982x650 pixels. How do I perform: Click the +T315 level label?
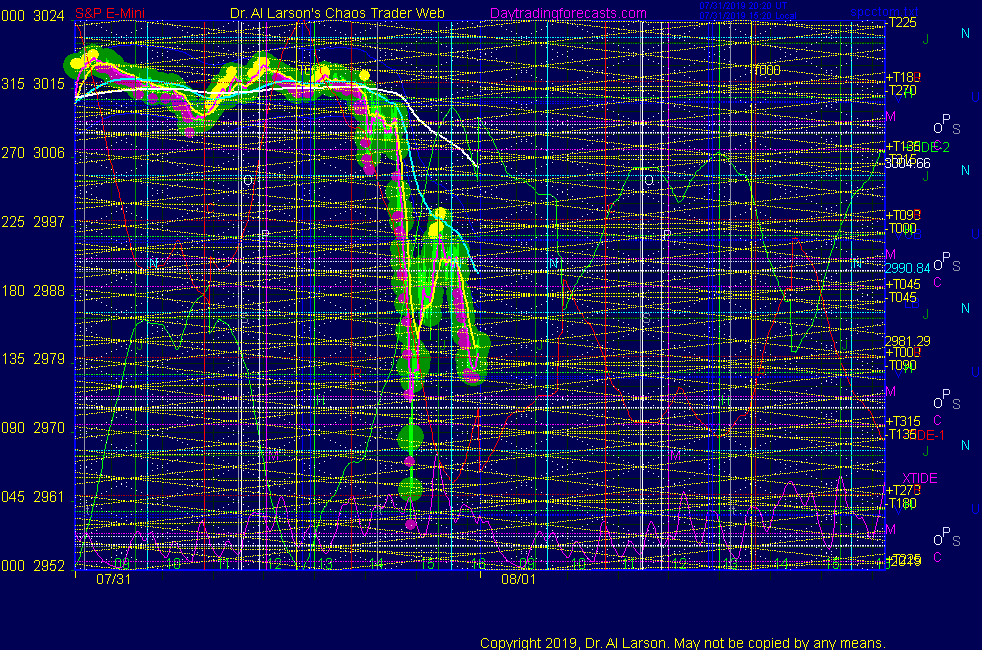click(902, 421)
